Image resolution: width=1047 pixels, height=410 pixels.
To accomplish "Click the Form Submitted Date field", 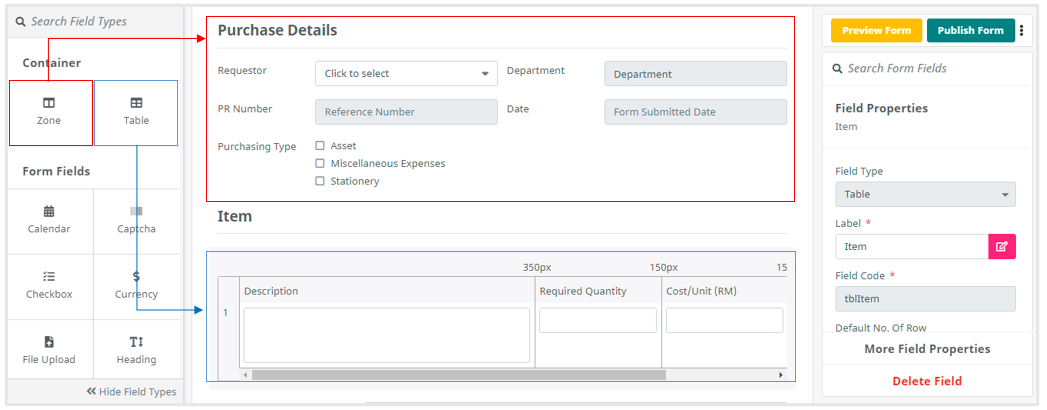I will (x=696, y=112).
